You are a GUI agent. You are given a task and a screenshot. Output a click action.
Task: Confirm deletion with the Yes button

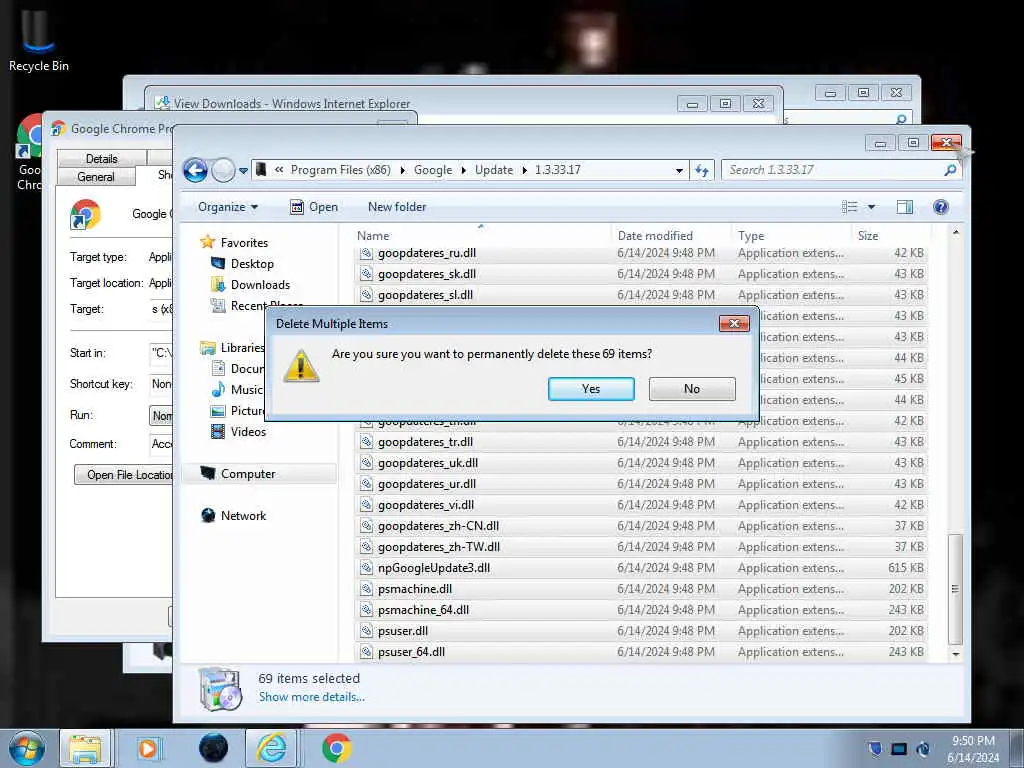(x=591, y=389)
